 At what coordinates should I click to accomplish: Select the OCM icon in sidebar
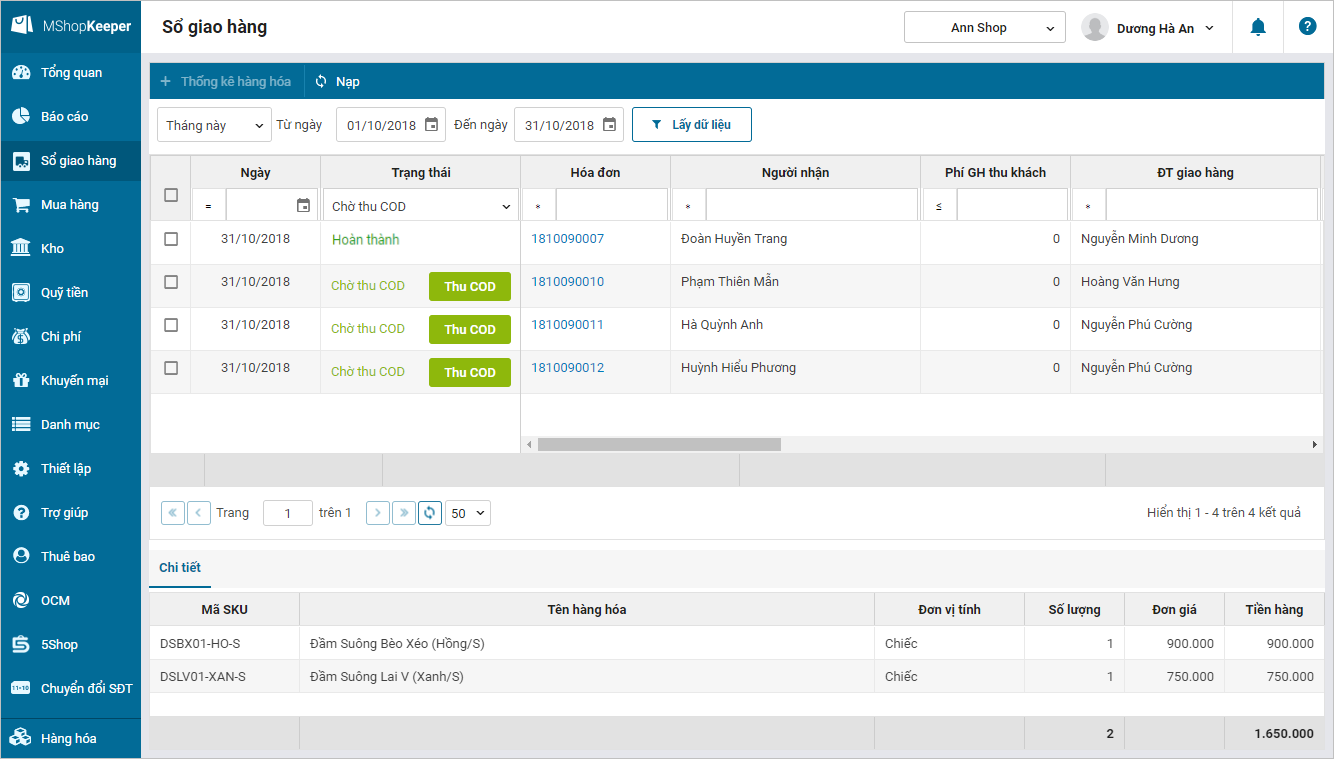click(21, 601)
